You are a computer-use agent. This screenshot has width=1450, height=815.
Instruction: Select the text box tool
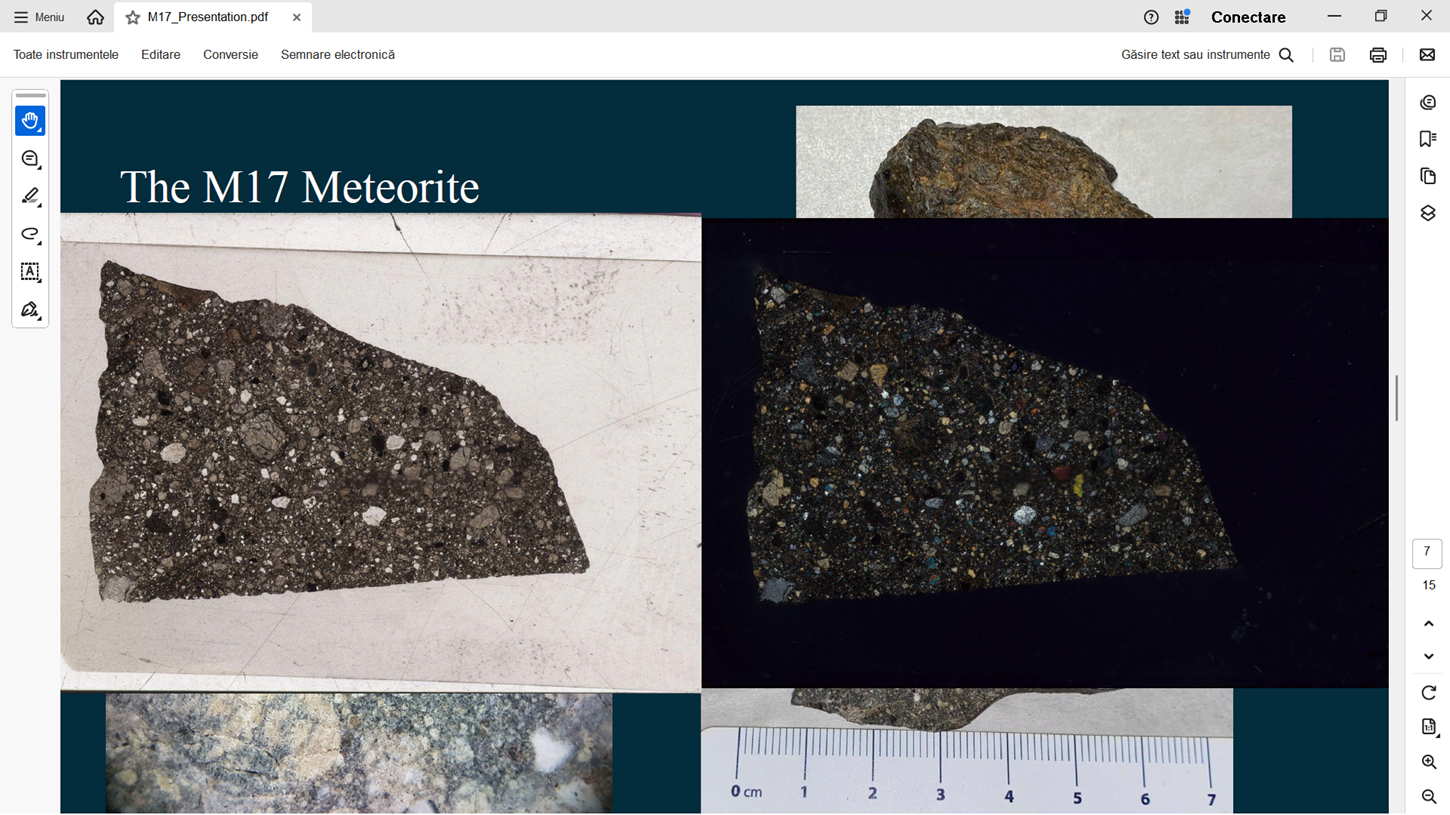coord(30,272)
